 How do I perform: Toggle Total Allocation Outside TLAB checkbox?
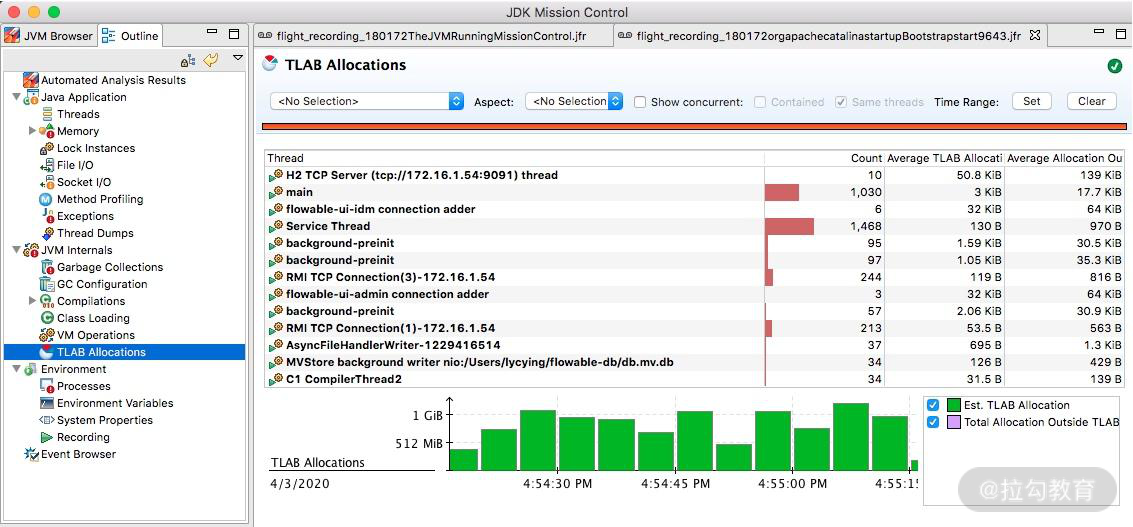[933, 422]
